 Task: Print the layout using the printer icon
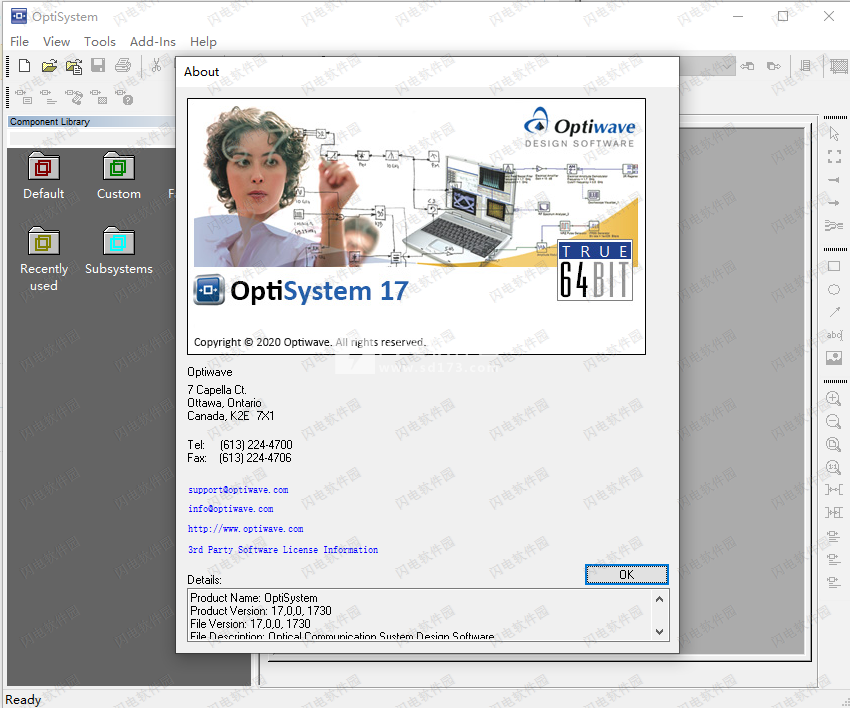point(121,65)
